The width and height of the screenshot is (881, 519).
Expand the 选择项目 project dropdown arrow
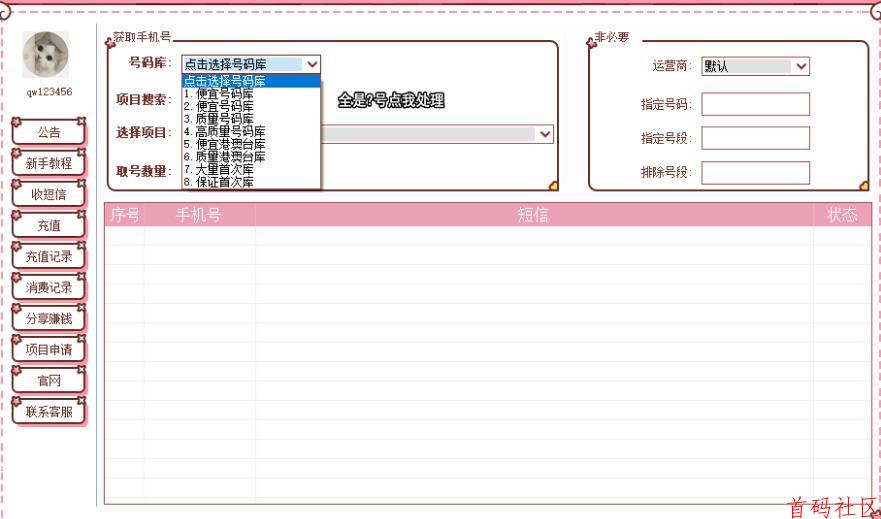click(x=544, y=133)
